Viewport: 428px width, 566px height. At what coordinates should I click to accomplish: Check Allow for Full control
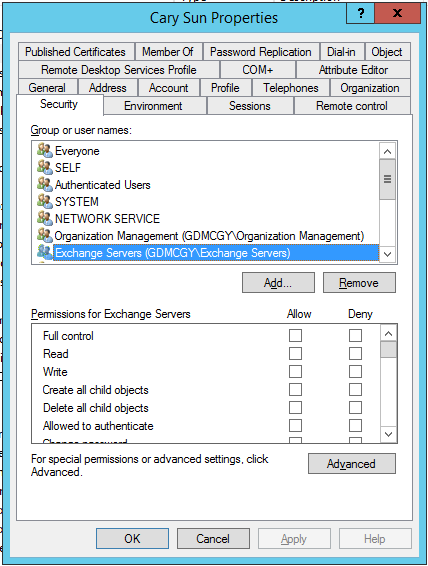point(295,335)
